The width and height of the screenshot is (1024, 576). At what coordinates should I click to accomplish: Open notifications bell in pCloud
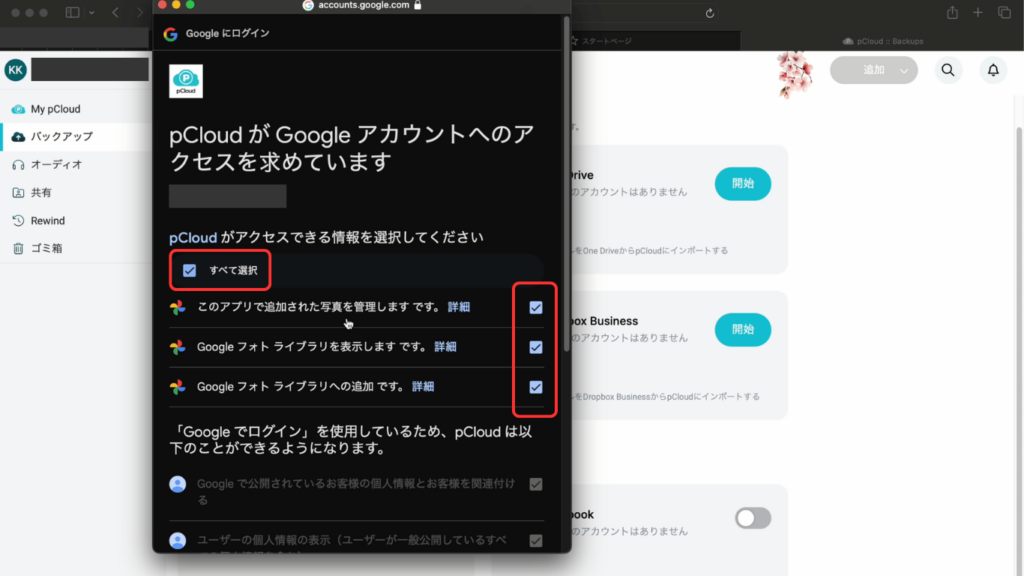coord(993,70)
